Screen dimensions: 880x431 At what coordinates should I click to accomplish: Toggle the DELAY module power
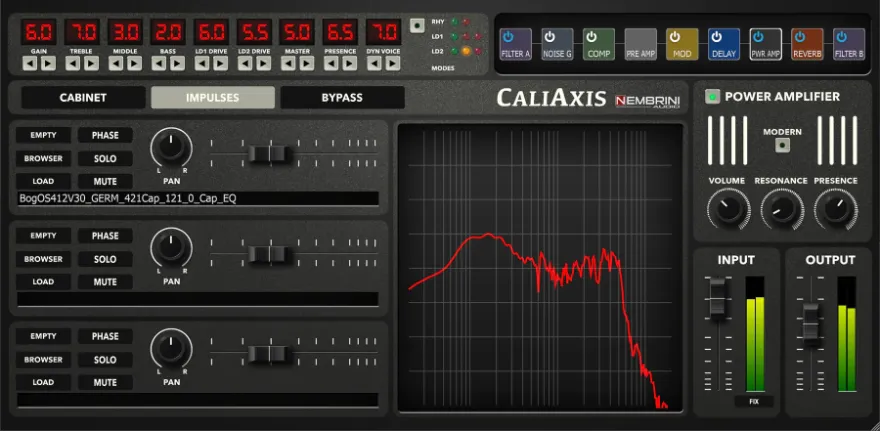(717, 36)
